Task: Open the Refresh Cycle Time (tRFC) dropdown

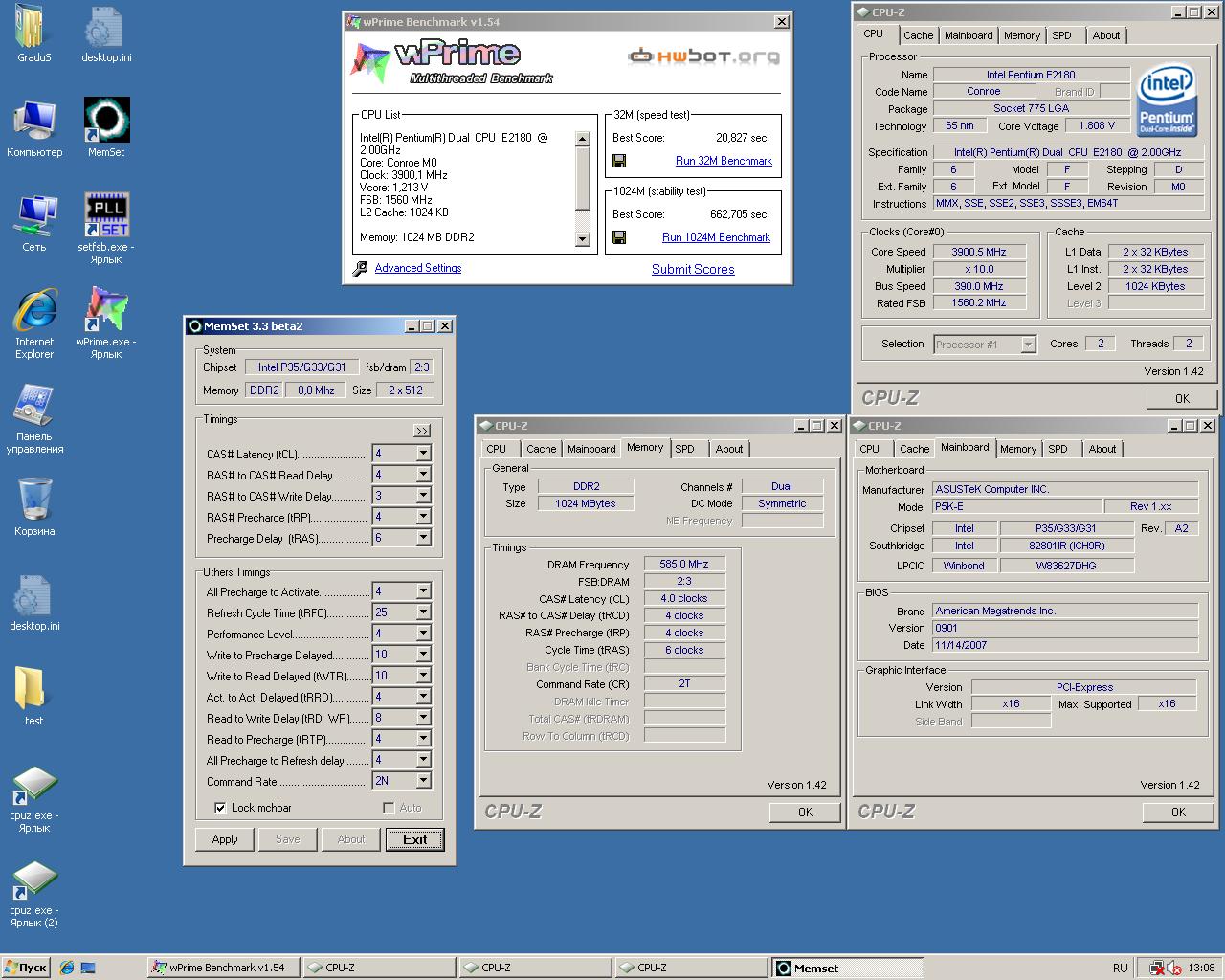Action: 422,612
